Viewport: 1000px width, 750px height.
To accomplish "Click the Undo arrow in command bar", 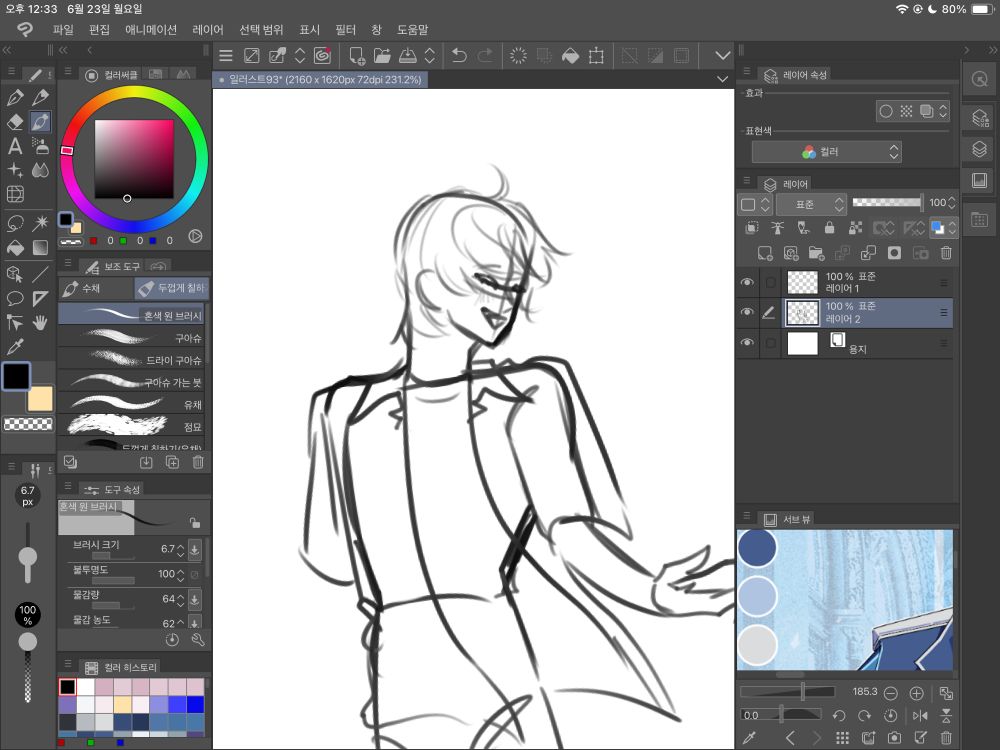I will (459, 55).
